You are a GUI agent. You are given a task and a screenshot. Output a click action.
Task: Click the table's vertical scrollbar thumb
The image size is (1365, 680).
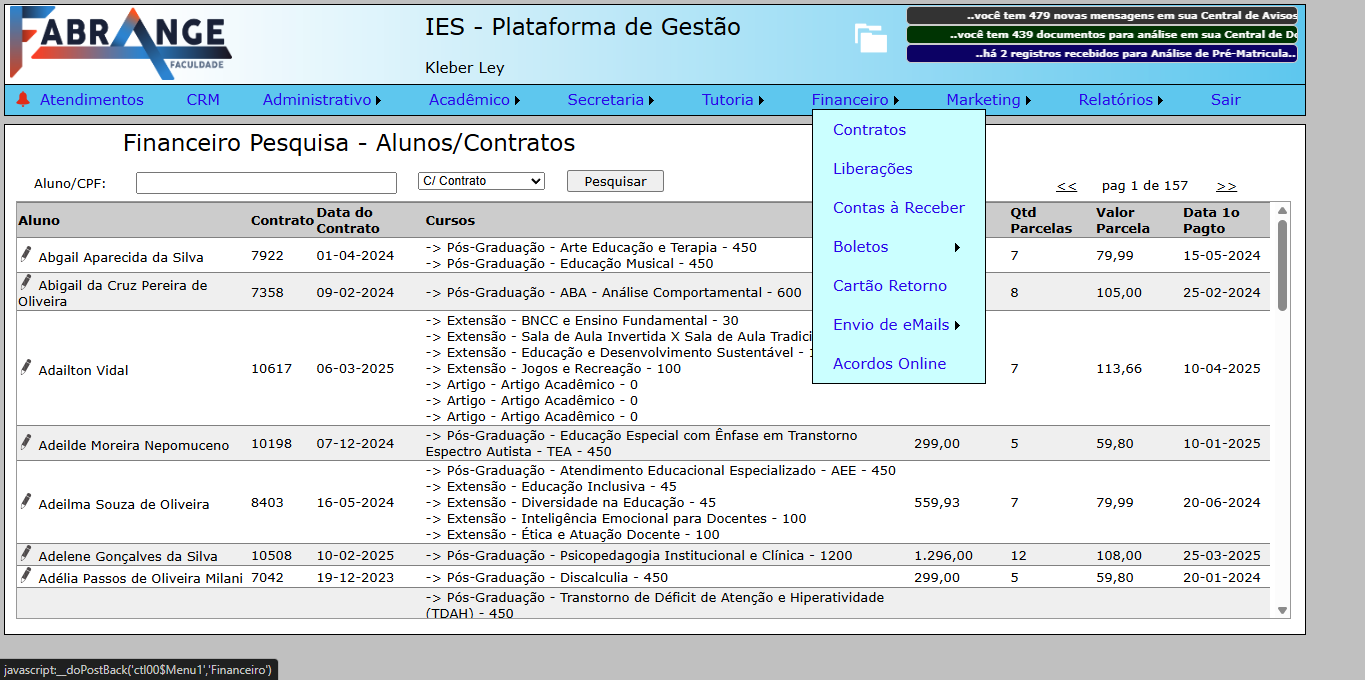tap(1282, 265)
